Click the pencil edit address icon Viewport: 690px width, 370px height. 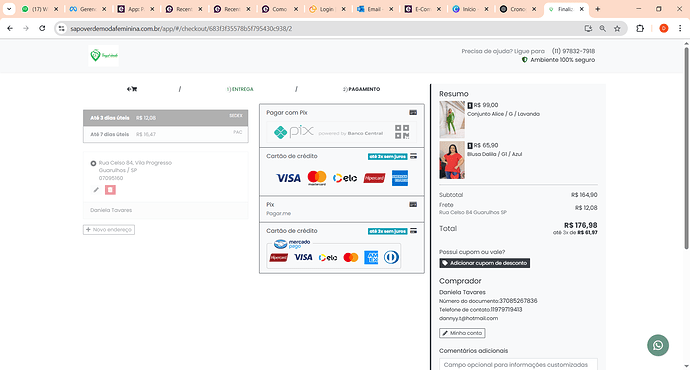(x=96, y=190)
